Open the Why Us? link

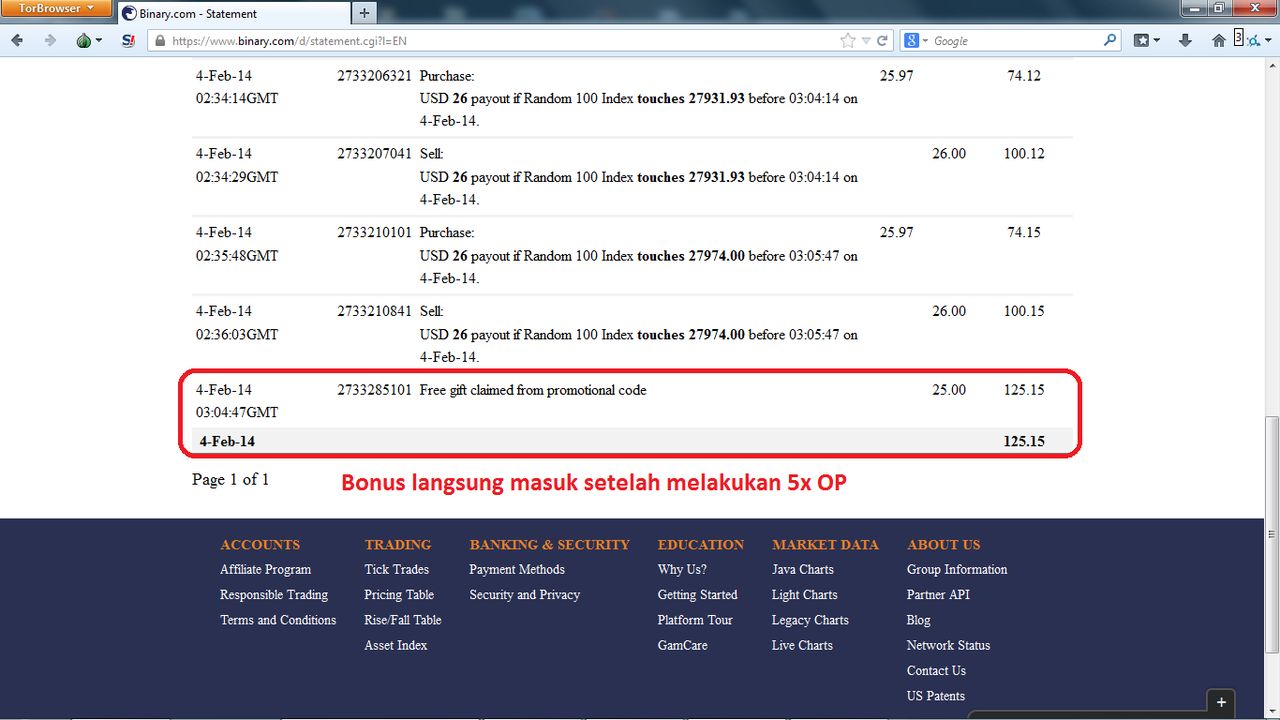click(682, 570)
